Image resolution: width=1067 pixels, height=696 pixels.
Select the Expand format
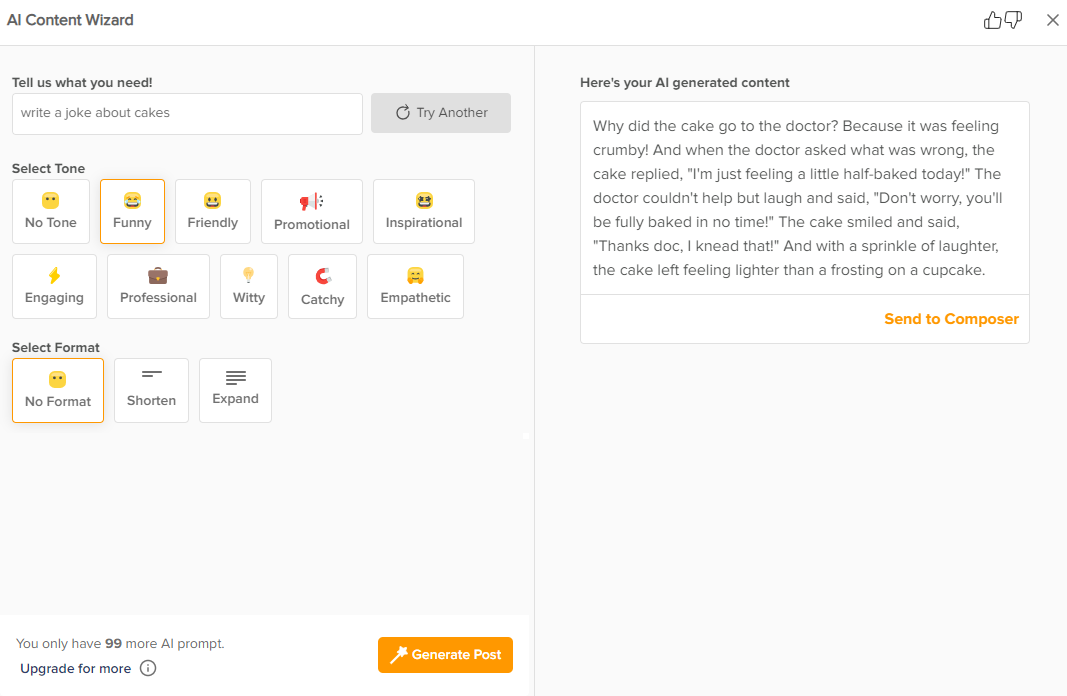pyautogui.click(x=235, y=390)
